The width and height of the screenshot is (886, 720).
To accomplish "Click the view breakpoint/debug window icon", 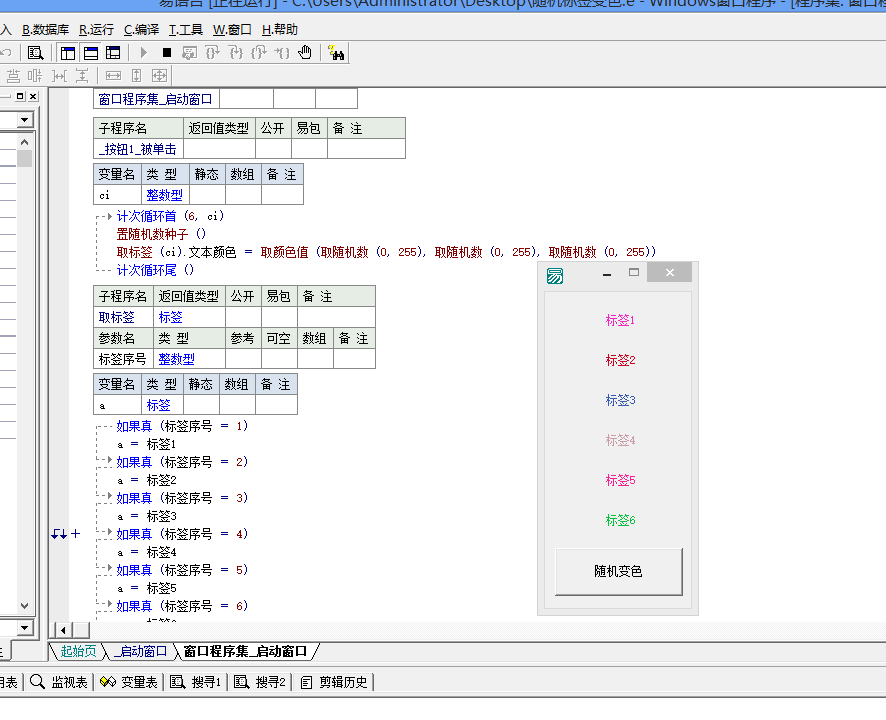I will [x=189, y=53].
